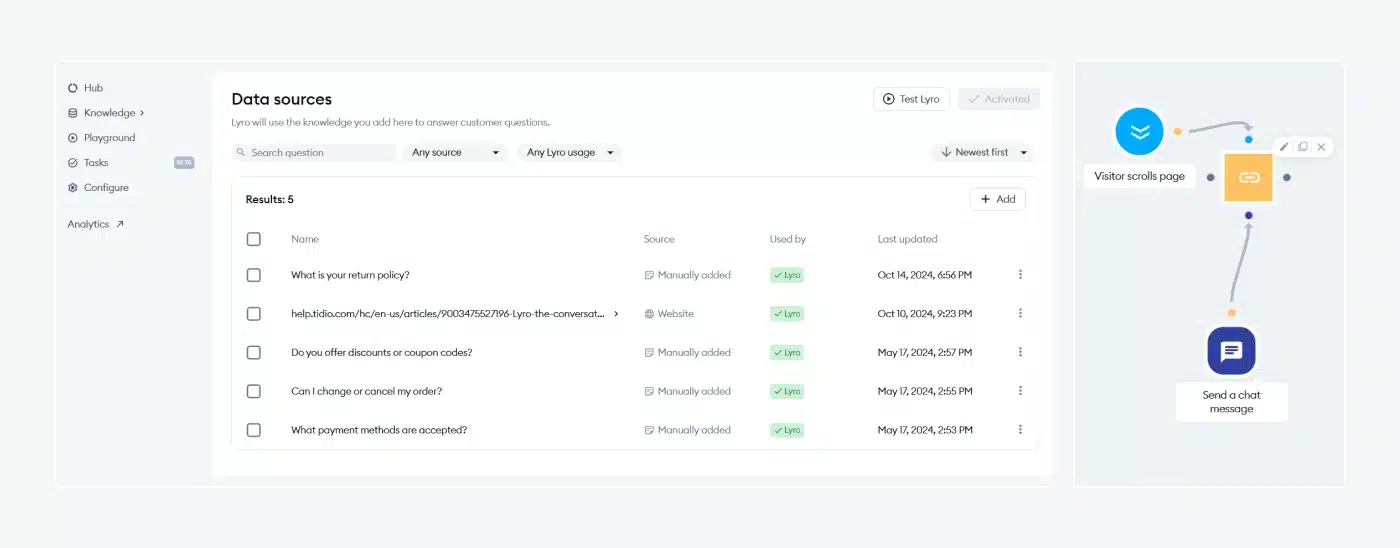1400x548 pixels.
Task: Click Lyro badge in return policy row
Action: (x=787, y=275)
